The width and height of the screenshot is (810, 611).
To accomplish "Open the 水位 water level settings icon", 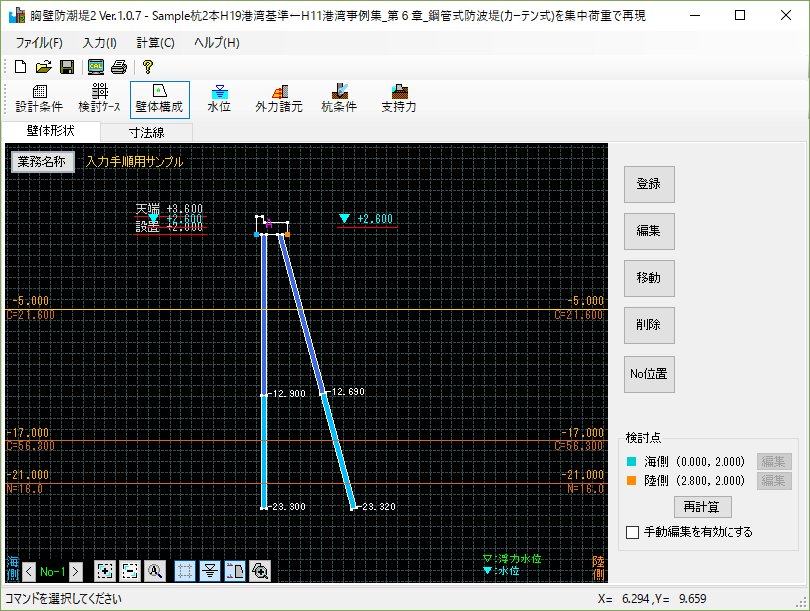I will [218, 98].
